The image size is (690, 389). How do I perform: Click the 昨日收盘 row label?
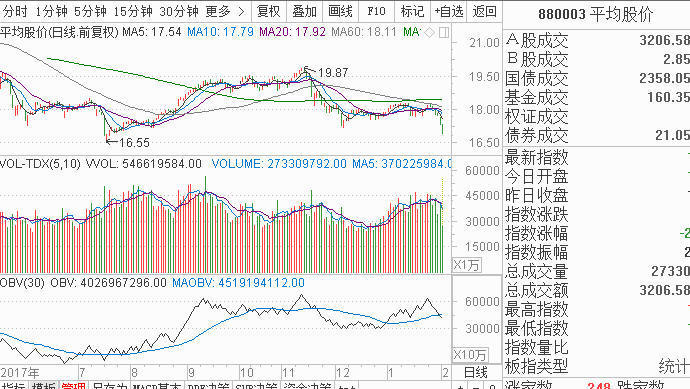537,195
